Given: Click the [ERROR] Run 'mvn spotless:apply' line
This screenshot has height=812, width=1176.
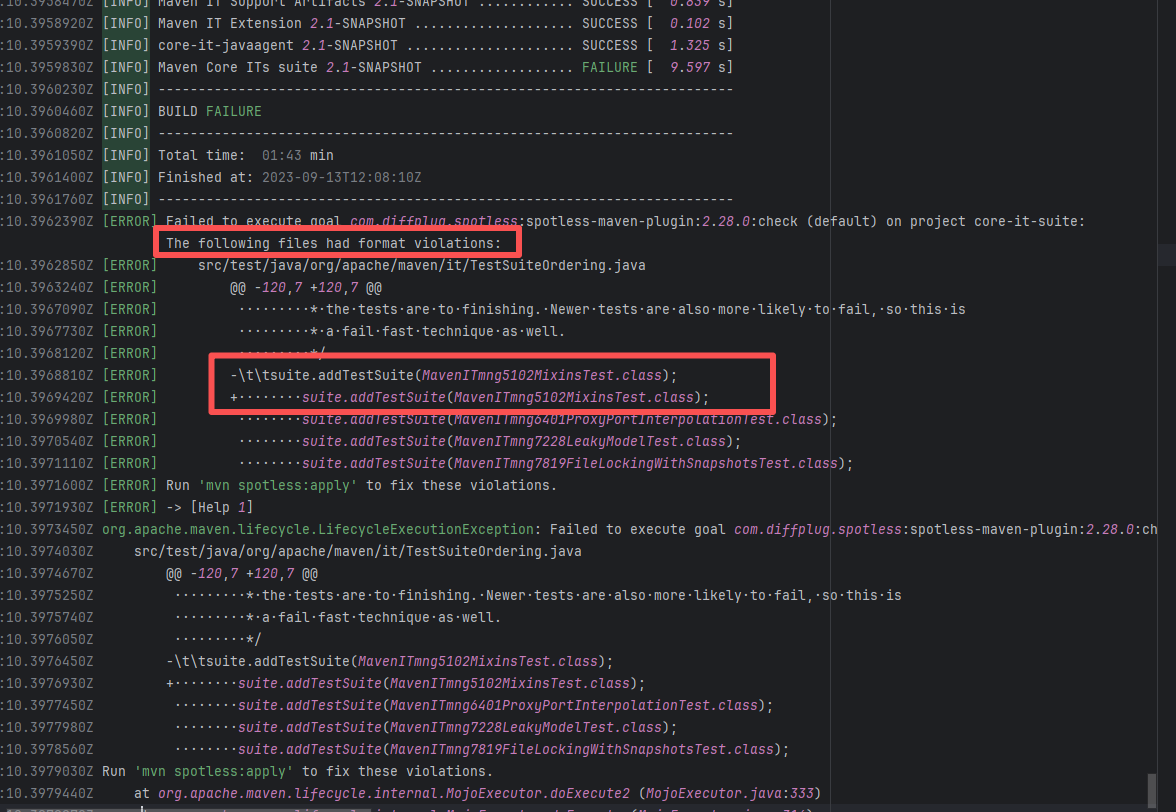Looking at the screenshot, I should tap(360, 485).
